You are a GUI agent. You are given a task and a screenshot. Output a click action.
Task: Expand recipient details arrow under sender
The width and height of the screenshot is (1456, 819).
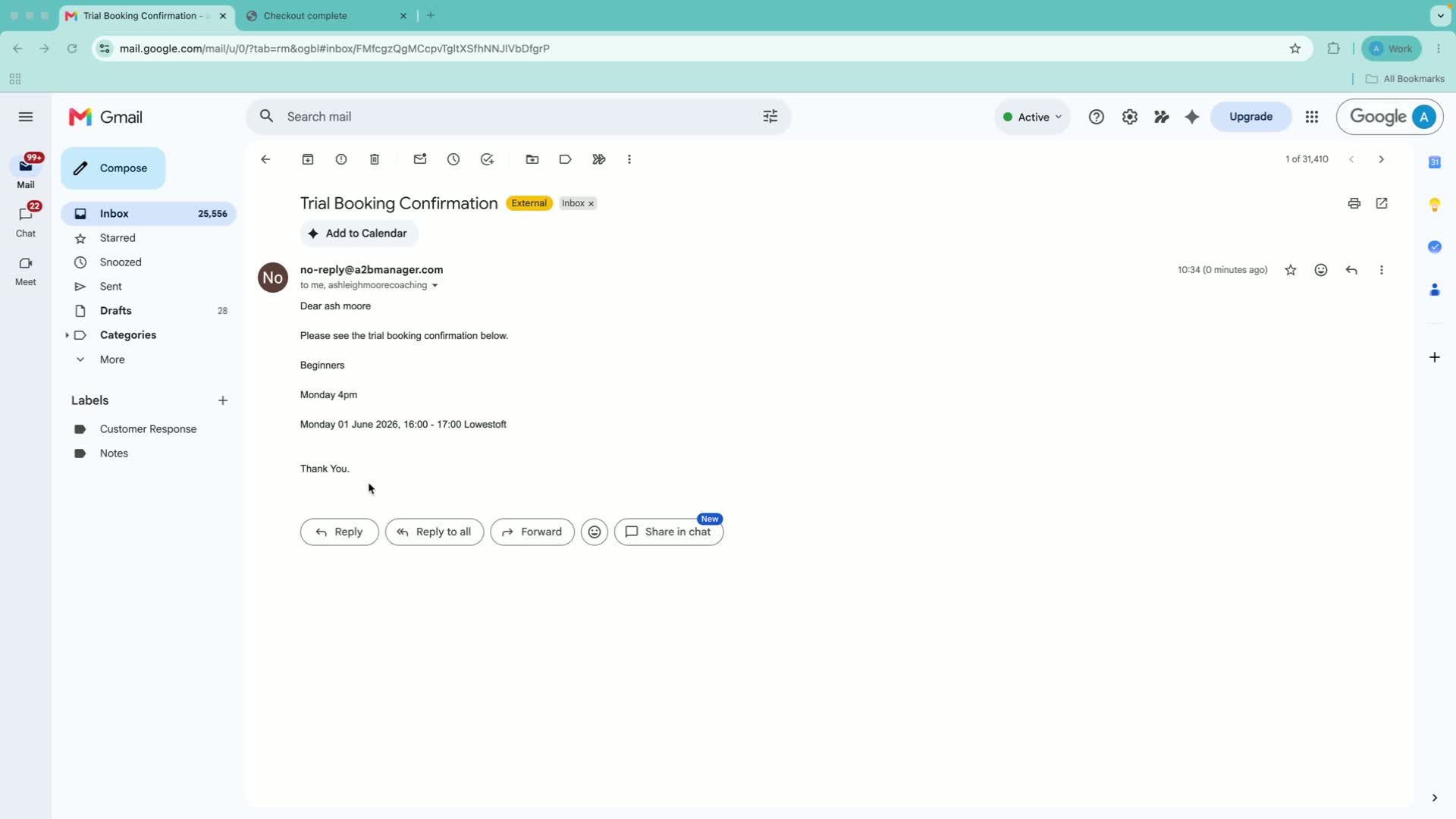435,286
